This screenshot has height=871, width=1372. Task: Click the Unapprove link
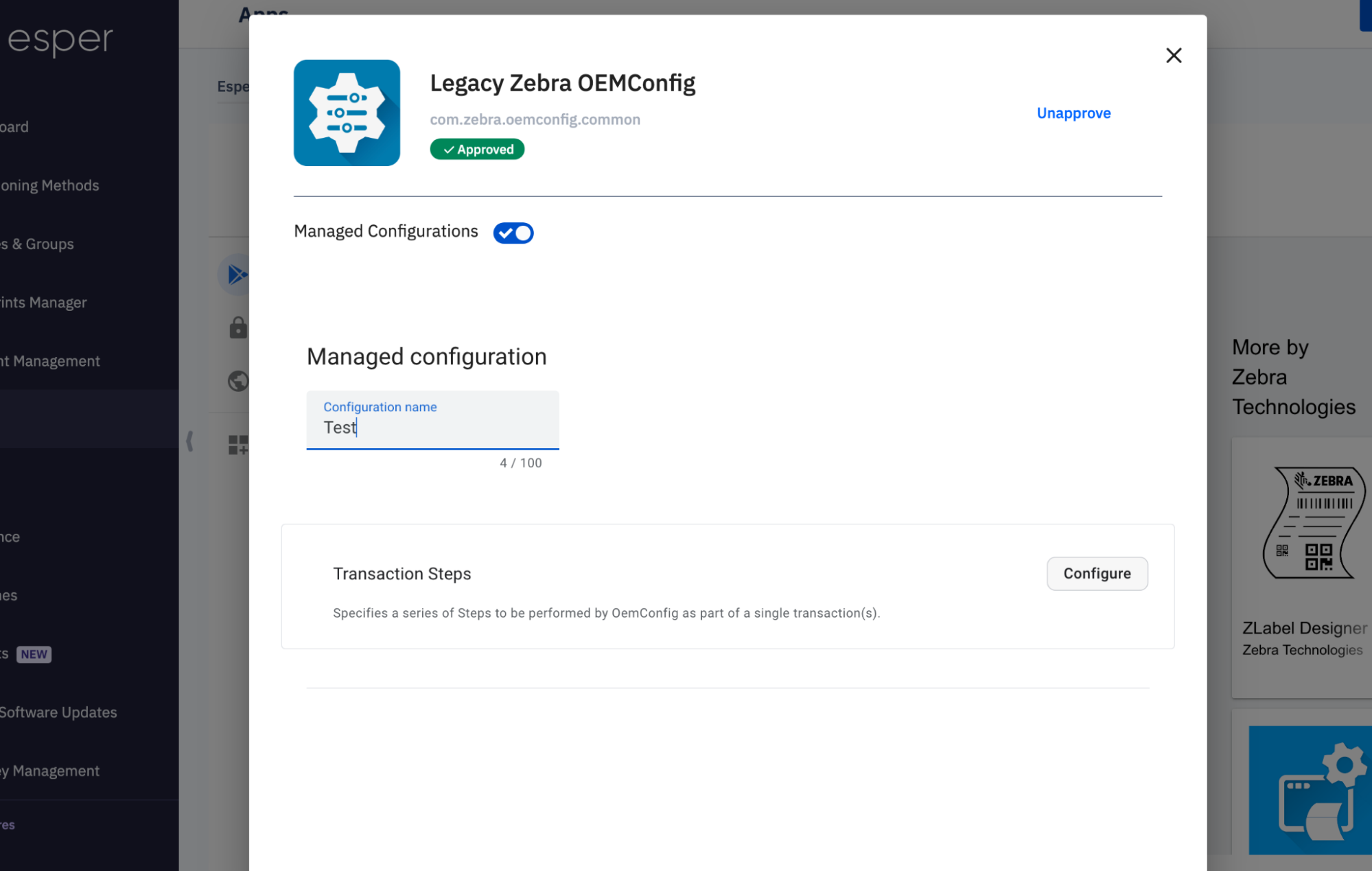1073,113
